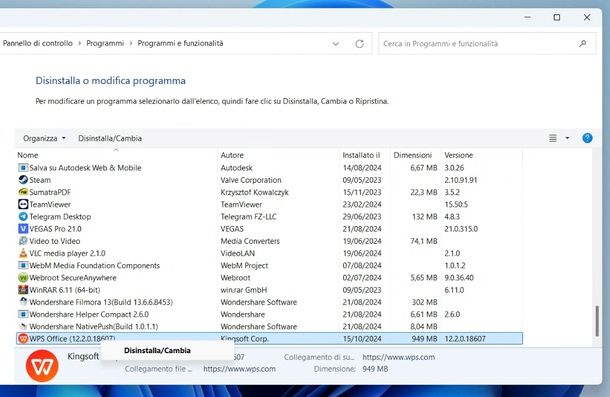Viewport: 610px width, 397px height.
Task: Click Telegram FZ-LLC author cell
Action: 248,216
